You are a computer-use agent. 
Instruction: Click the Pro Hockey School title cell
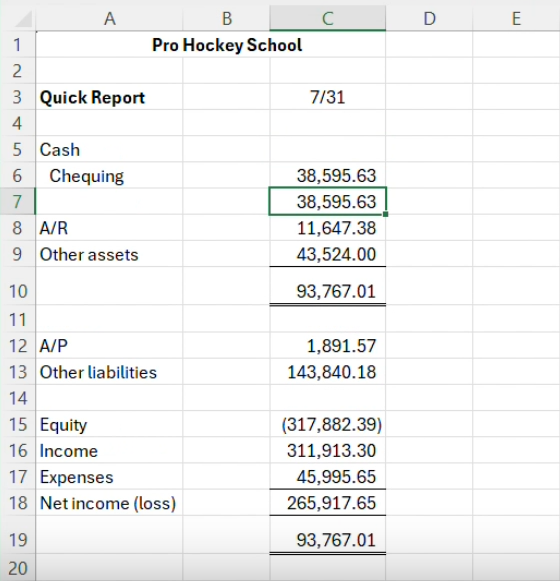(x=211, y=45)
